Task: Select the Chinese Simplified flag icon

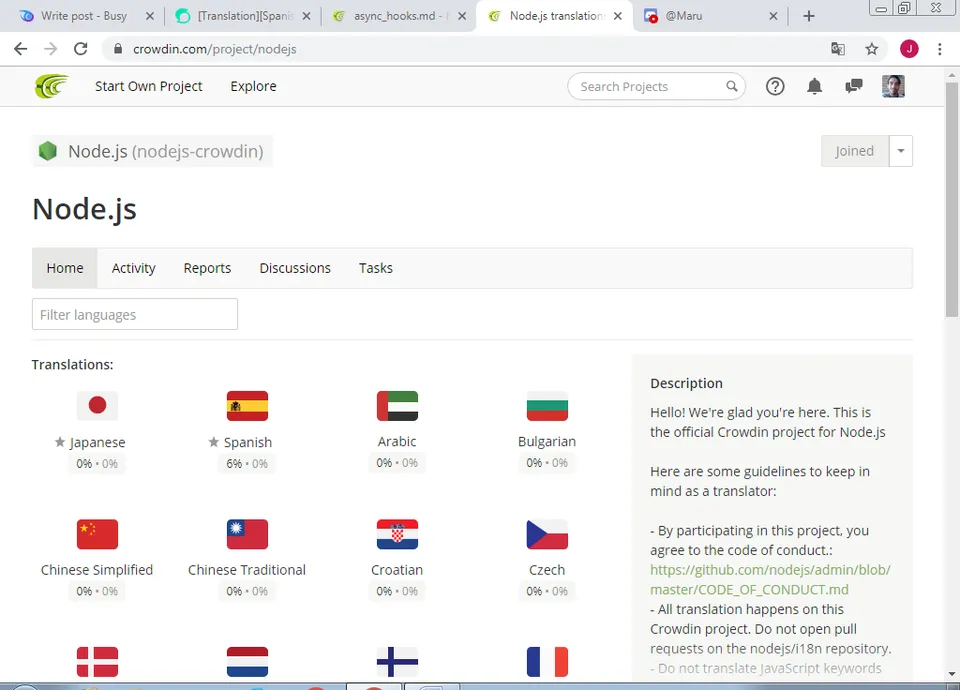Action: (x=97, y=534)
